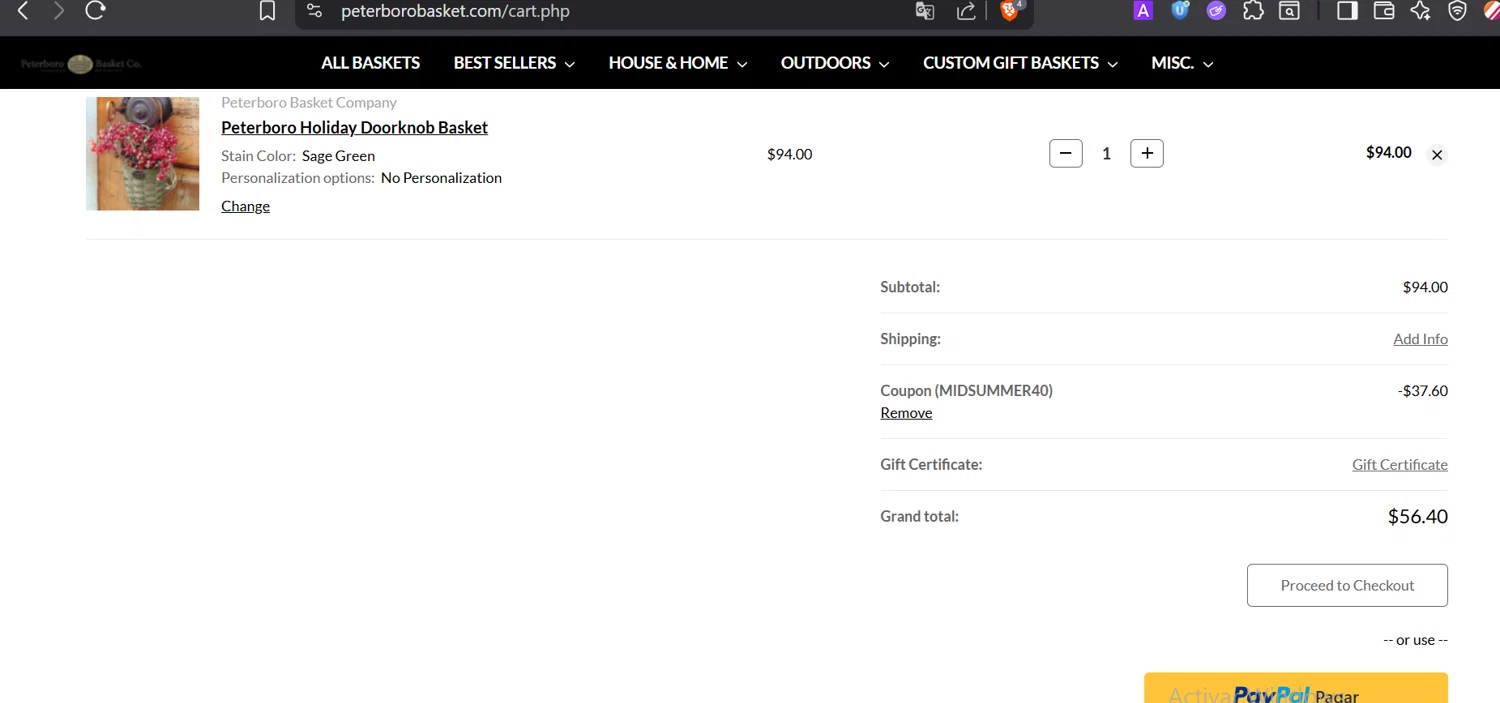Expand the CUSTOM GIFT BASKETS dropdown
The image size is (1500, 703).
tap(1020, 63)
